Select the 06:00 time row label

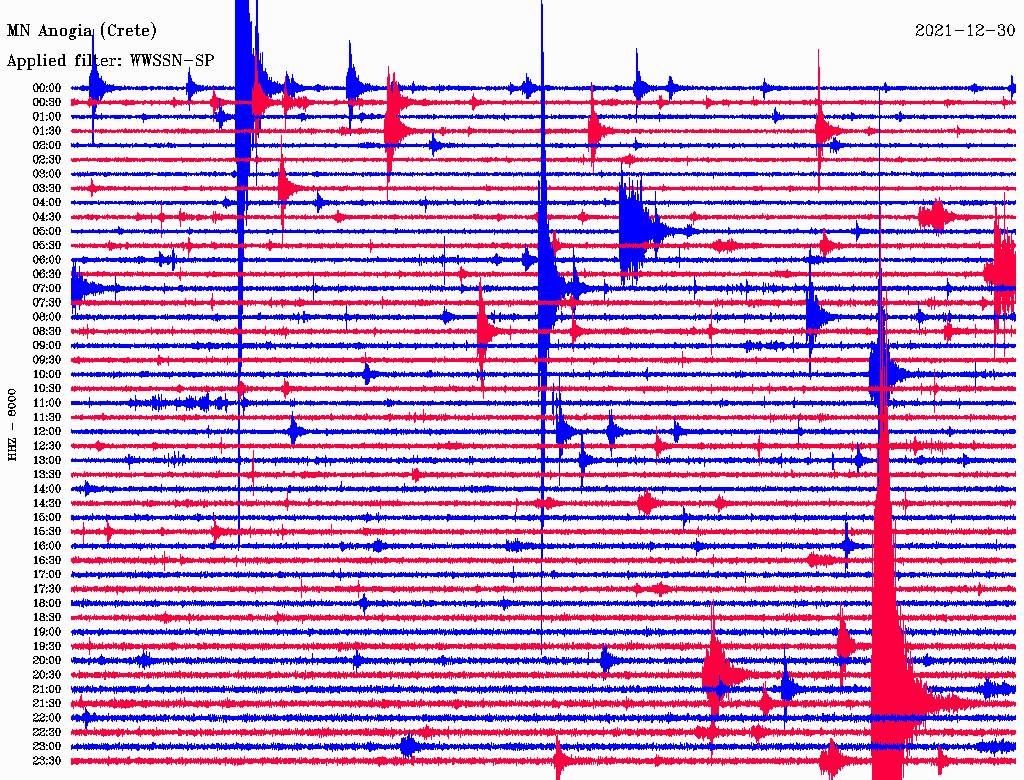pyautogui.click(x=47, y=259)
